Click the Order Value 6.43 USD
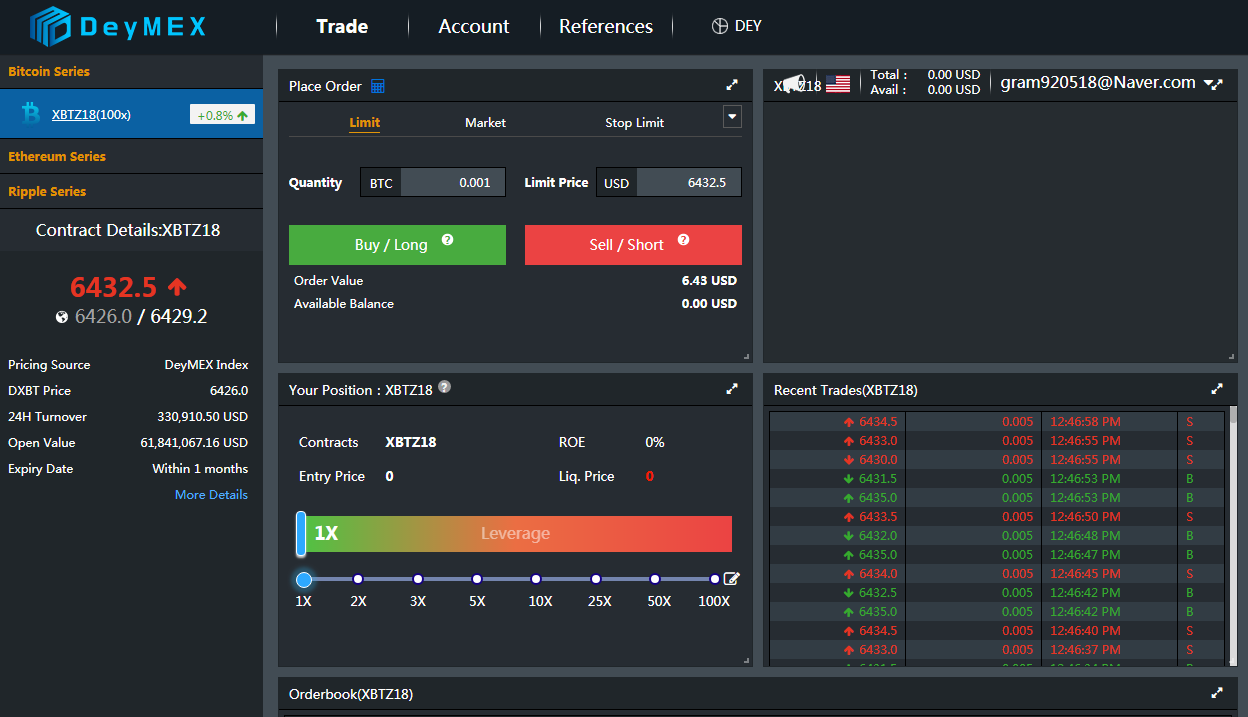The height and width of the screenshot is (717, 1248). tap(709, 281)
